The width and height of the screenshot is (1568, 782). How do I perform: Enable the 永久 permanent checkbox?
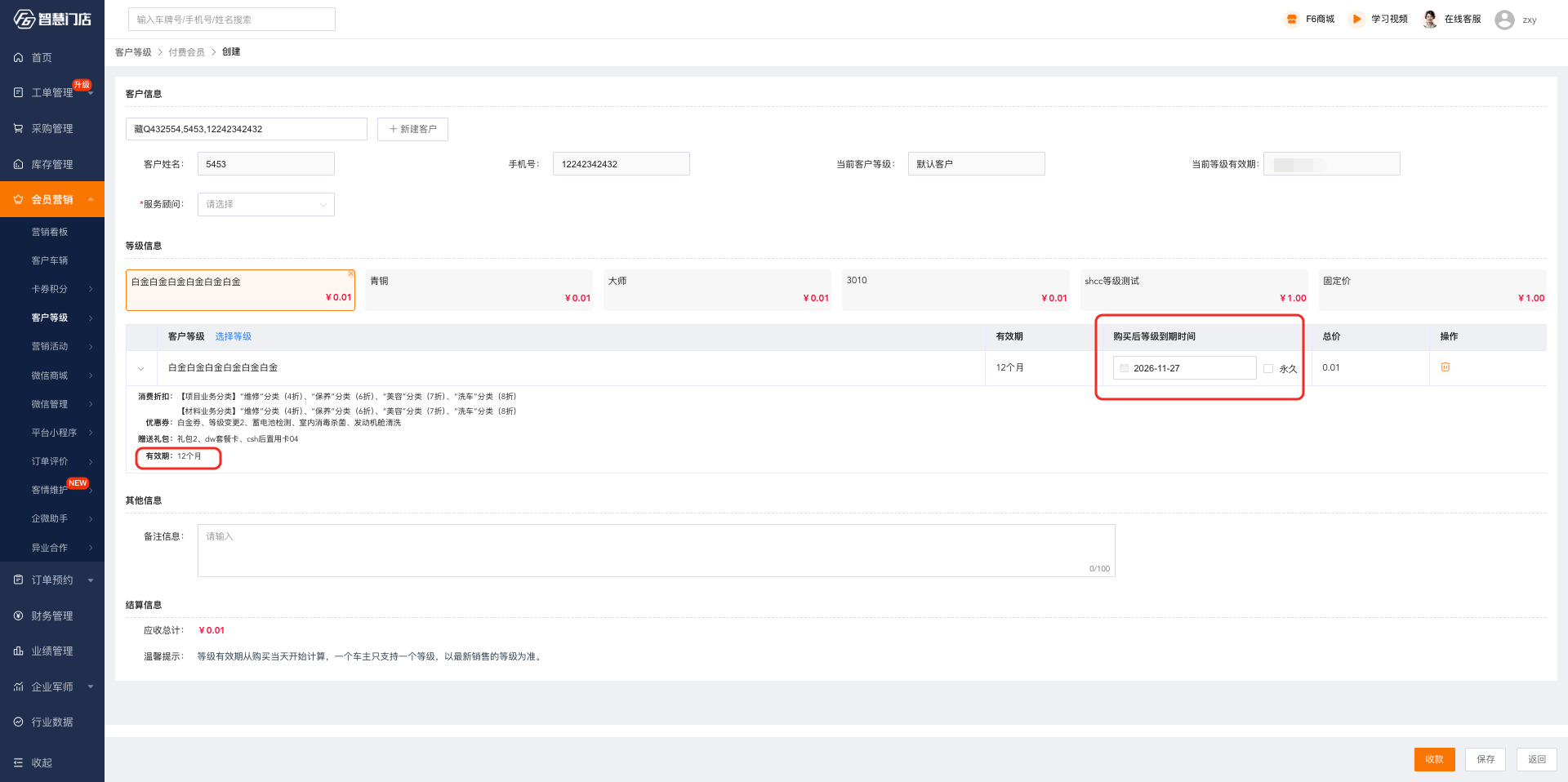click(x=1268, y=369)
